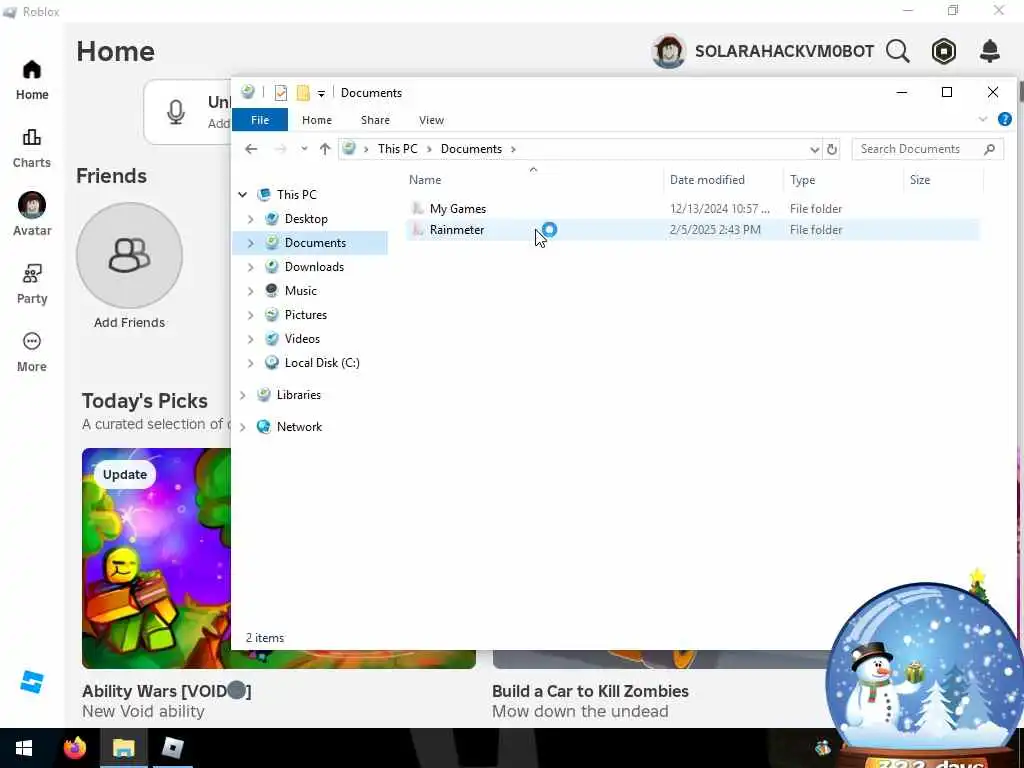Click the Roblox Studio icon in sidebar

coord(31,682)
